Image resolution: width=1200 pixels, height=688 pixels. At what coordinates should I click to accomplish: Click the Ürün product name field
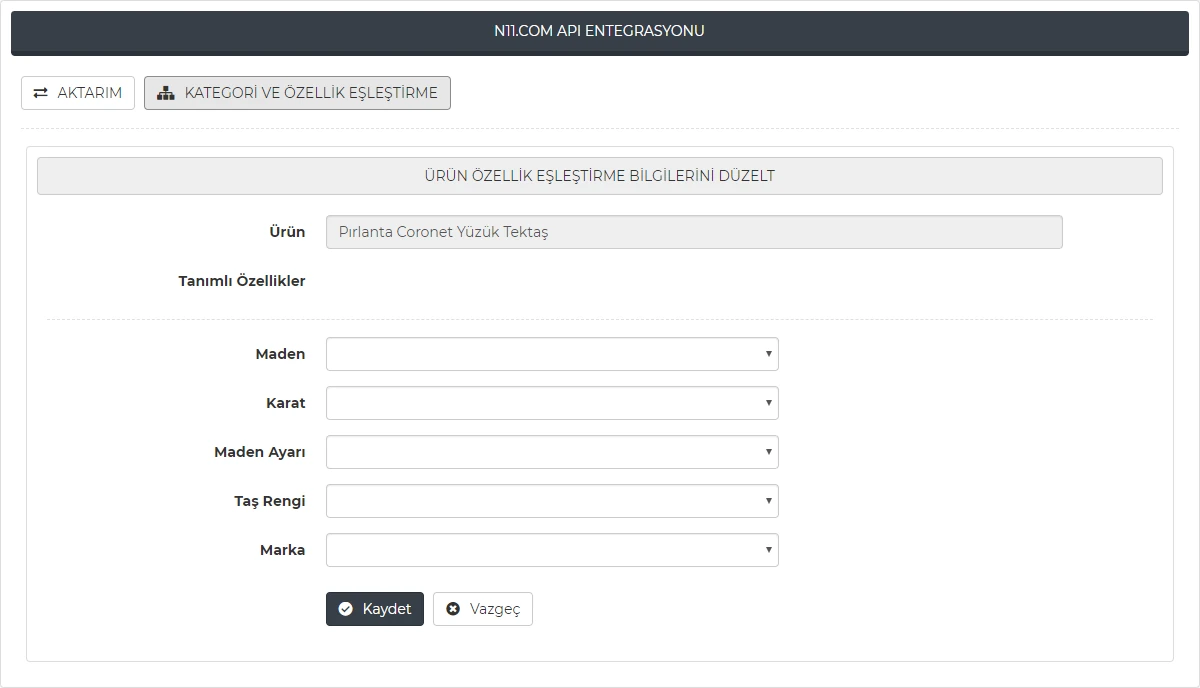(693, 232)
